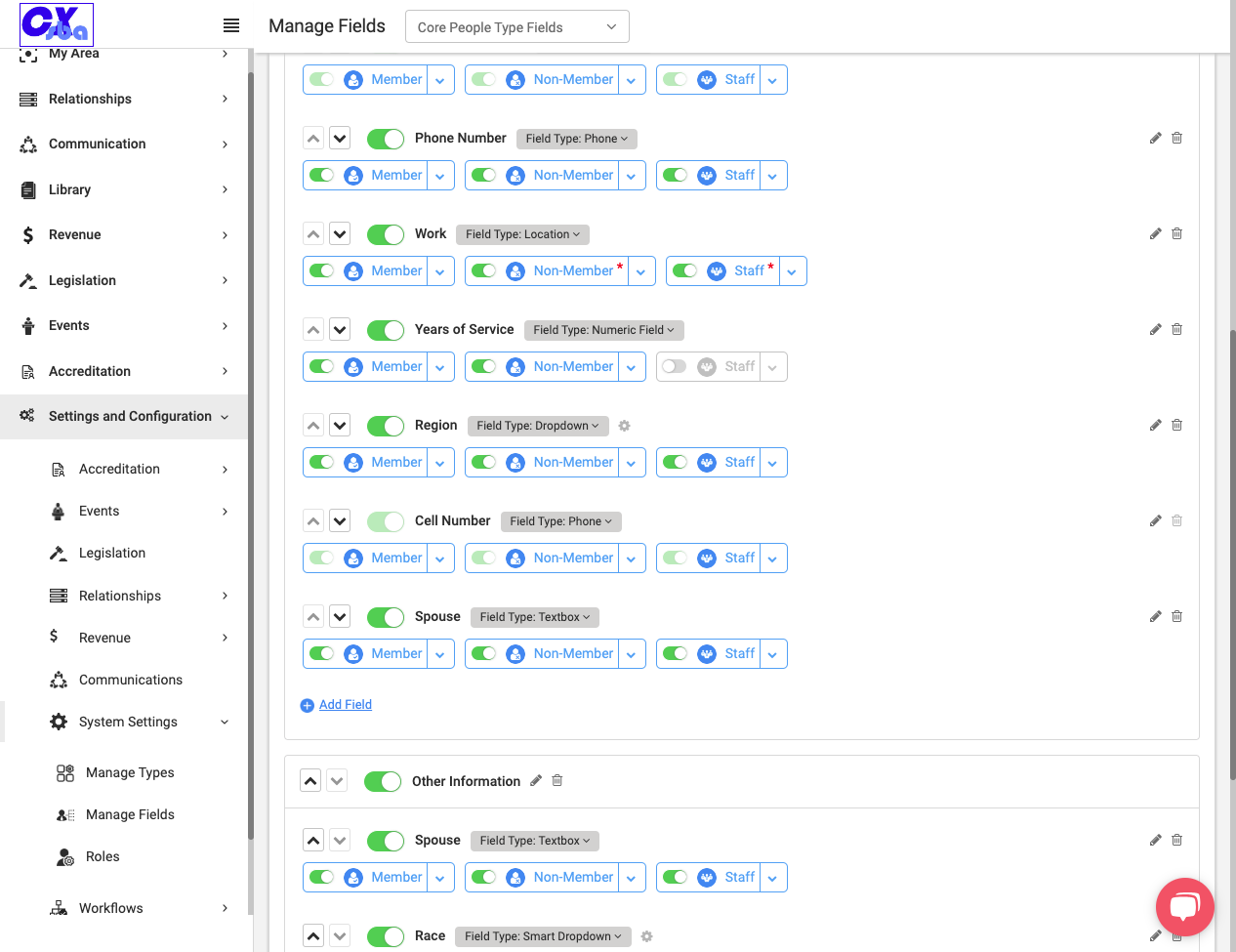The height and width of the screenshot is (952, 1236).
Task: Move Years of Service field up arrow
Action: coord(312,329)
